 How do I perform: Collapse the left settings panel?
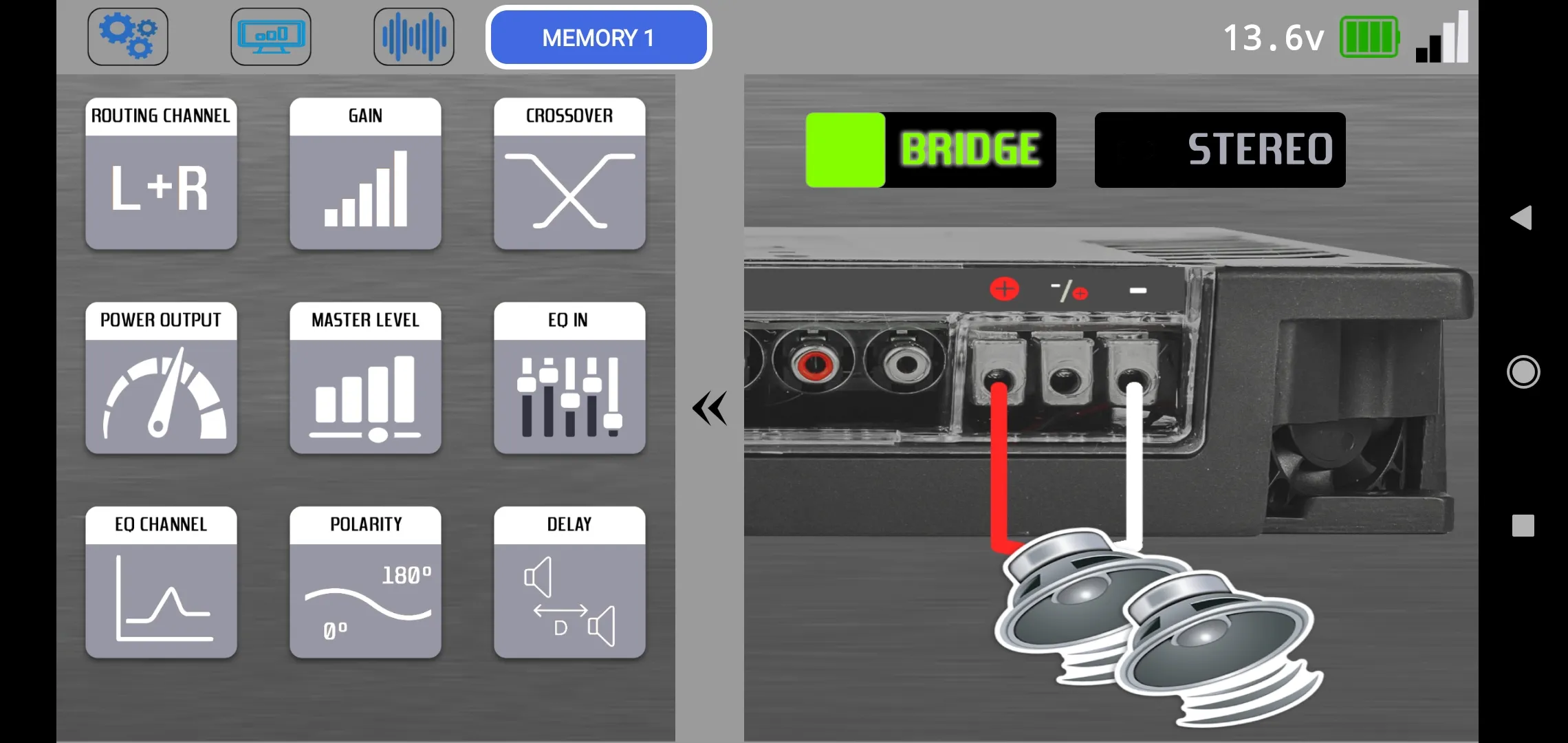coord(711,407)
